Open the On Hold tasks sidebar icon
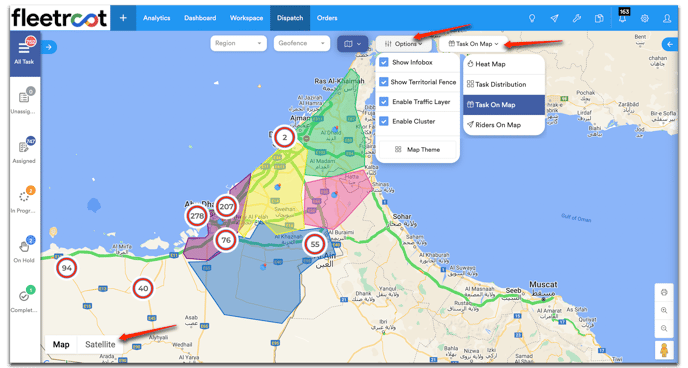Viewport: 688px width, 368px height. tap(24, 250)
